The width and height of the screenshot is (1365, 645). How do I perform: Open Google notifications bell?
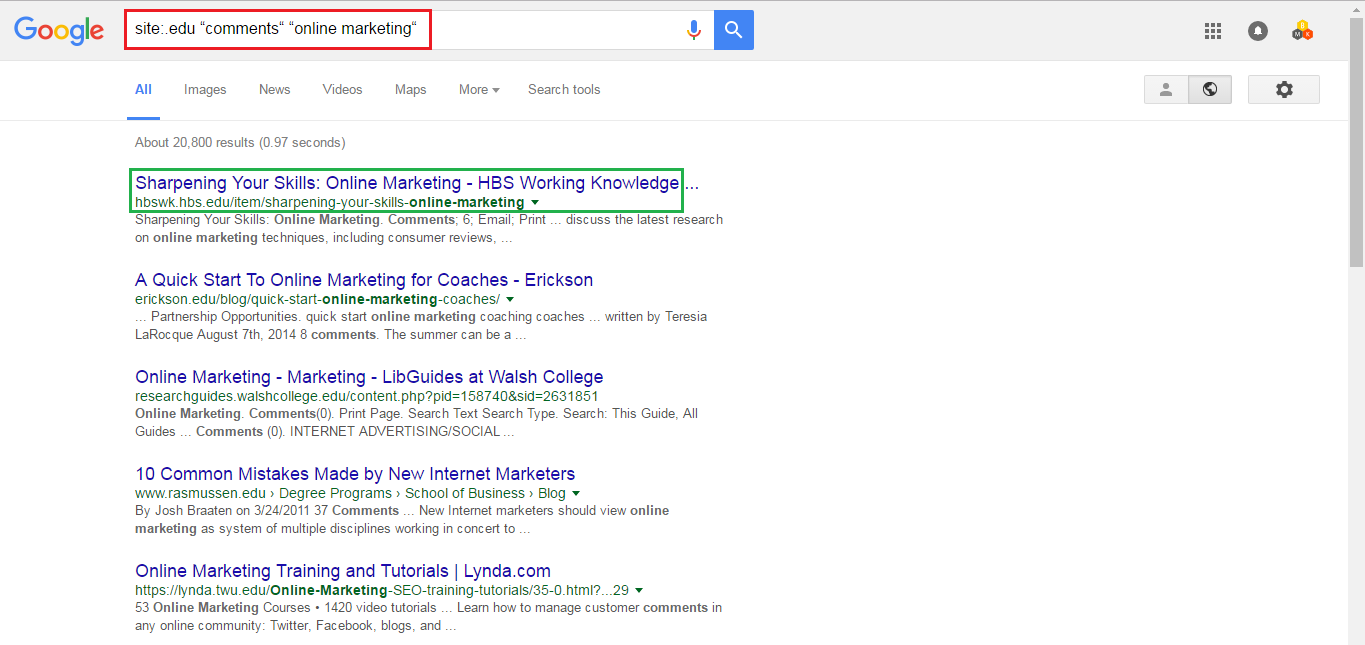pyautogui.click(x=1258, y=31)
